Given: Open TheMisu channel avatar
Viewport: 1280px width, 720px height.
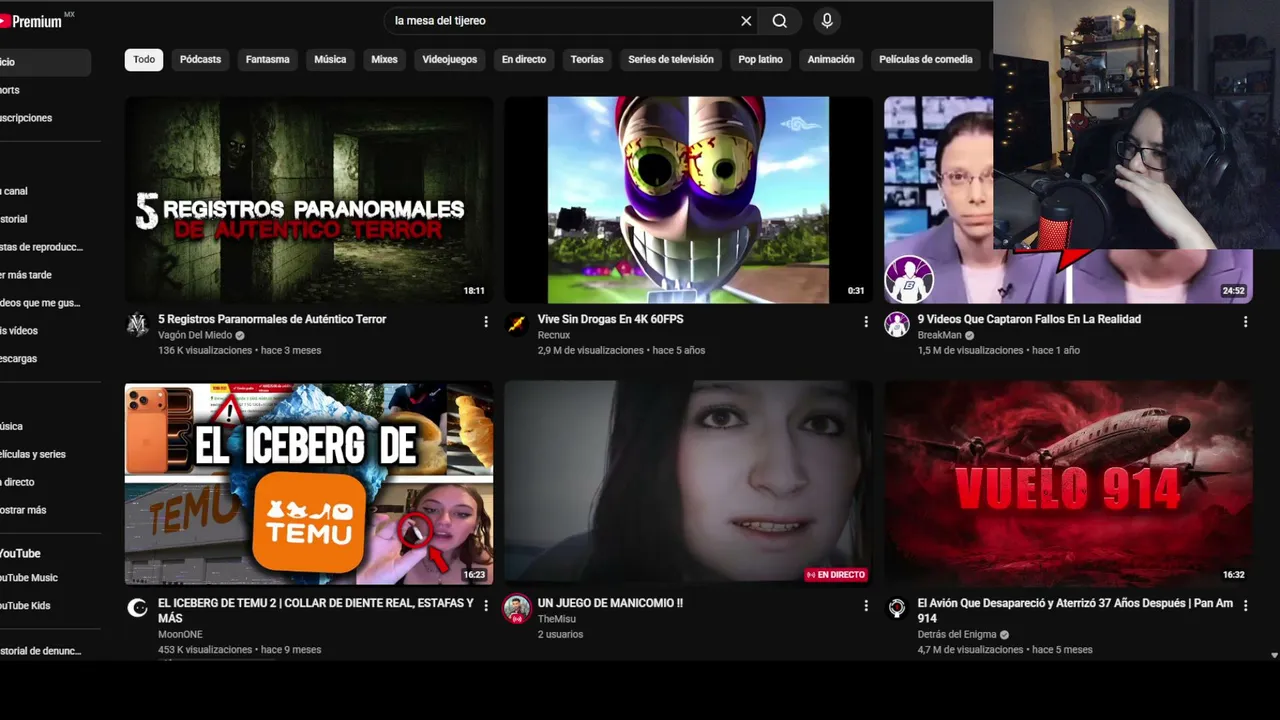Looking at the screenshot, I should [517, 608].
